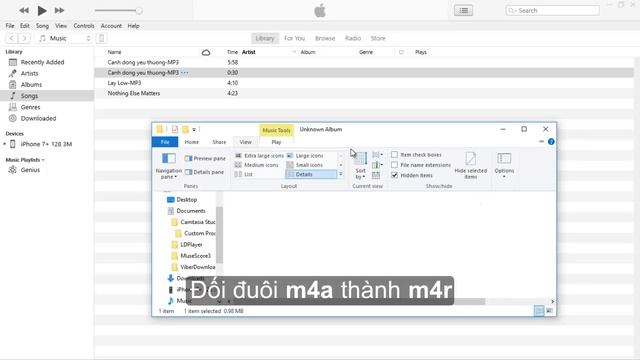Open the iTunes list view button
Image resolution: width=640 pixels, height=360 pixels.
463,11
